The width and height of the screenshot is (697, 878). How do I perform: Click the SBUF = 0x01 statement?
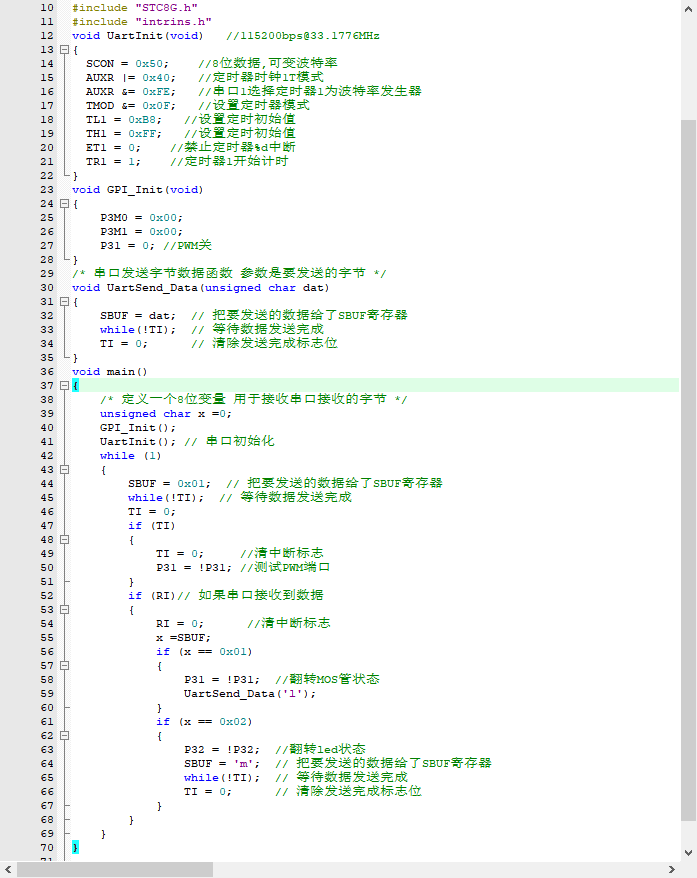point(169,483)
